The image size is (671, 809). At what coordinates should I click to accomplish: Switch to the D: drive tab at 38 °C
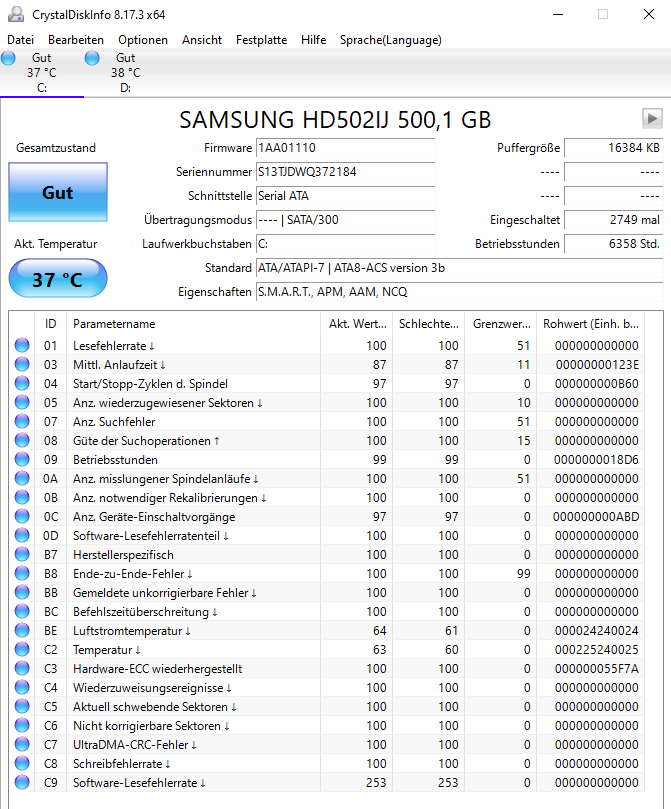125,73
